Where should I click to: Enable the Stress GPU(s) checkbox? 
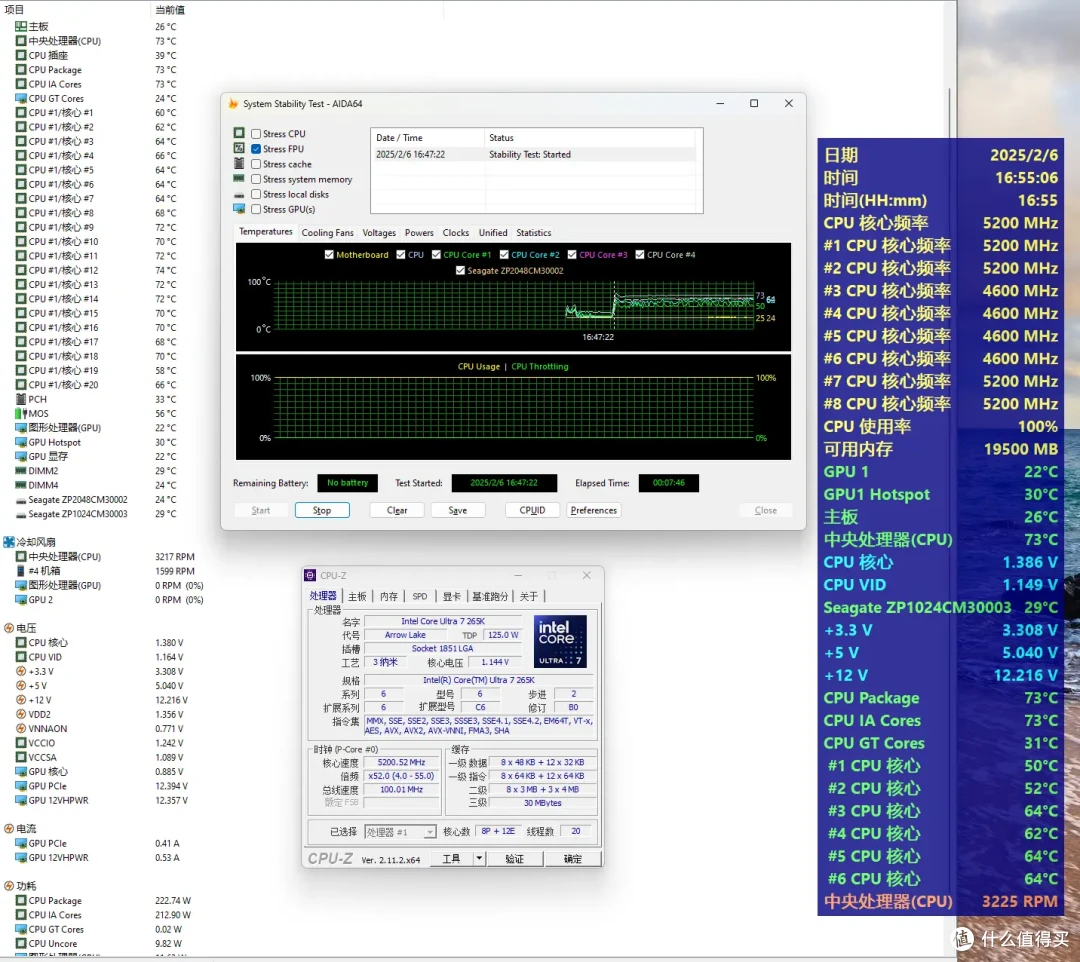click(x=256, y=209)
